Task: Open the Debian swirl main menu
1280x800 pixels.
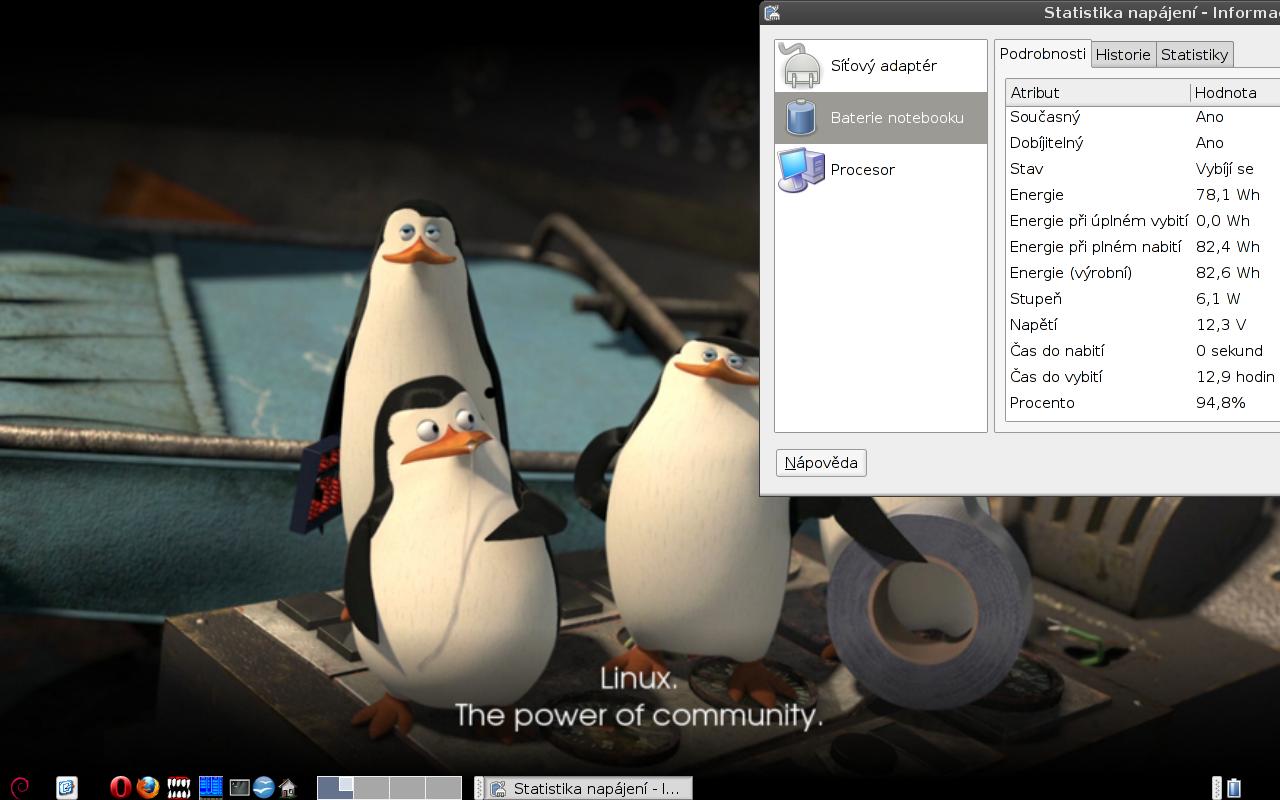Action: coord(19,787)
